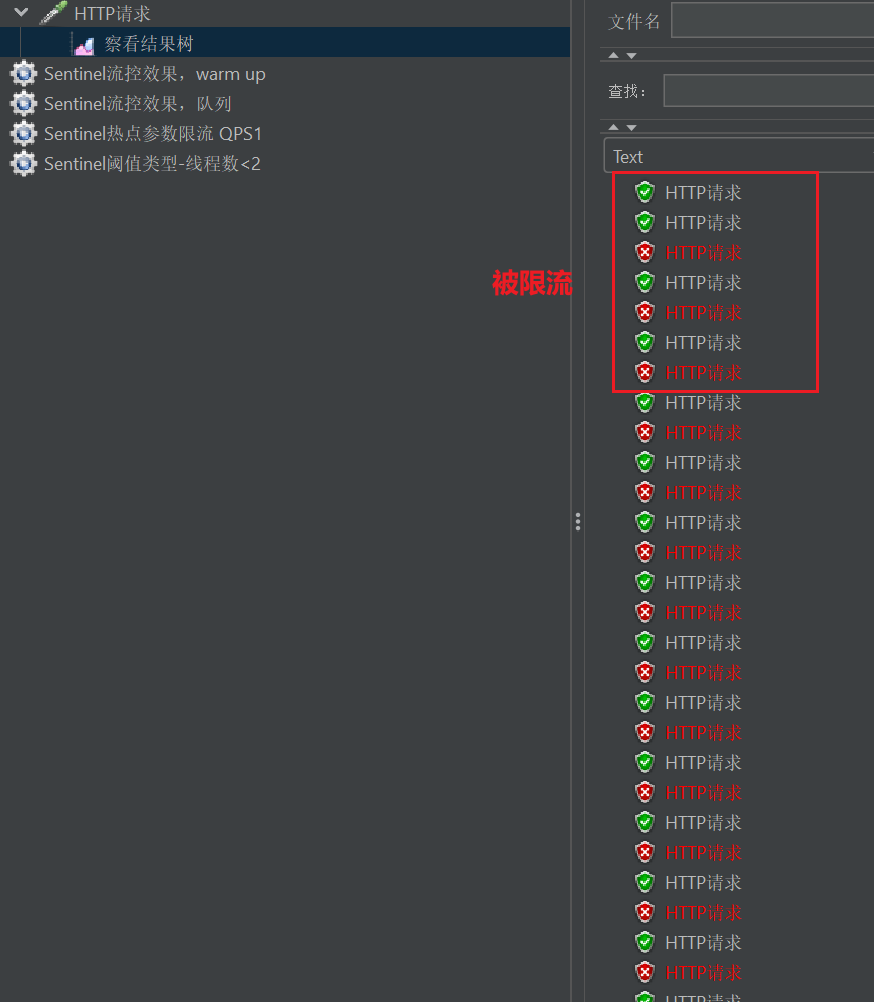
Task: Collapse the HTTP请求 tree node chevron
Action: tap(21, 12)
